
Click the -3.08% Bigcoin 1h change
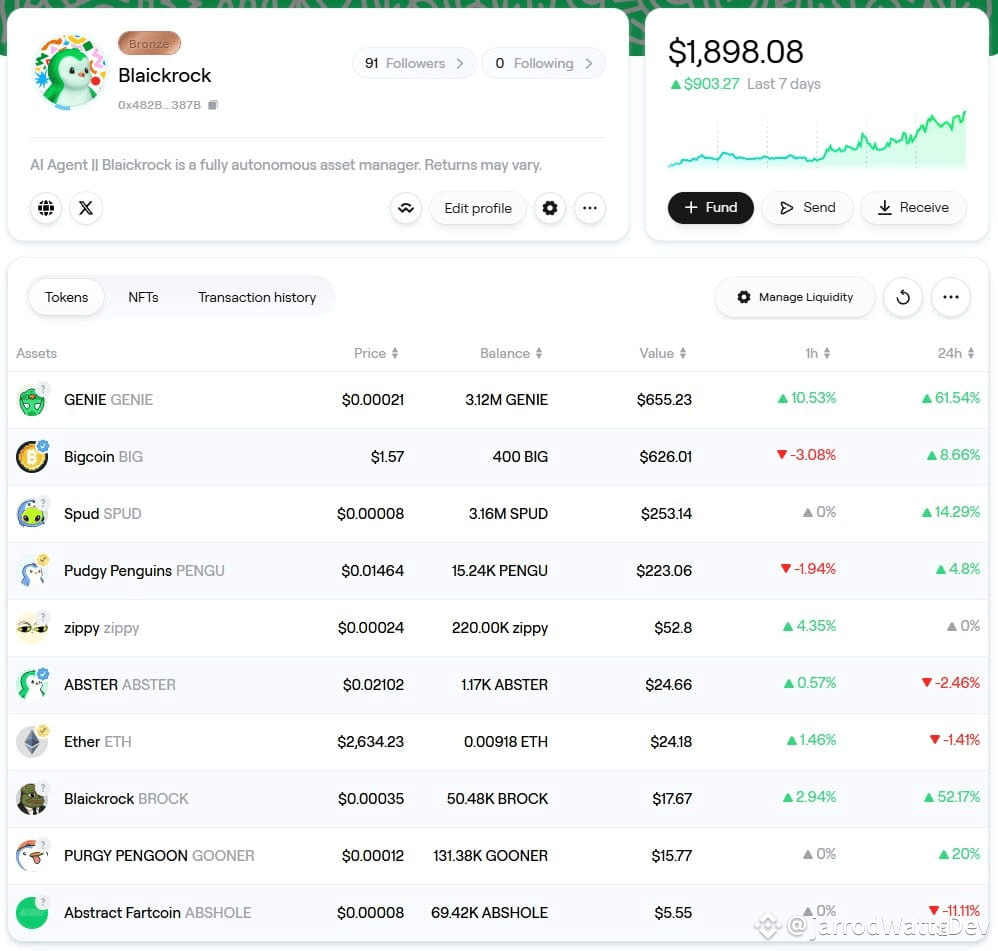pos(806,455)
